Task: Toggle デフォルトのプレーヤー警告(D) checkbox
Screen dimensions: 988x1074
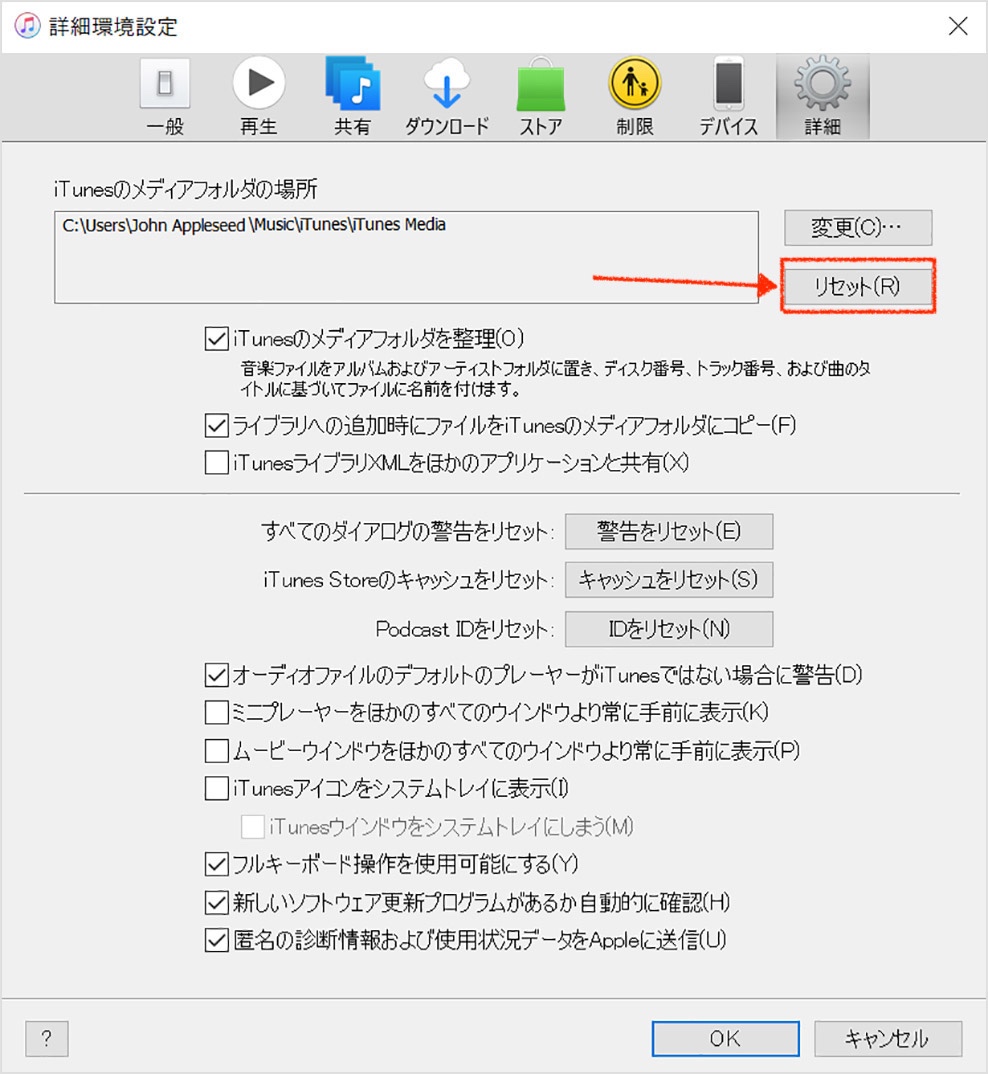Action: (x=217, y=675)
